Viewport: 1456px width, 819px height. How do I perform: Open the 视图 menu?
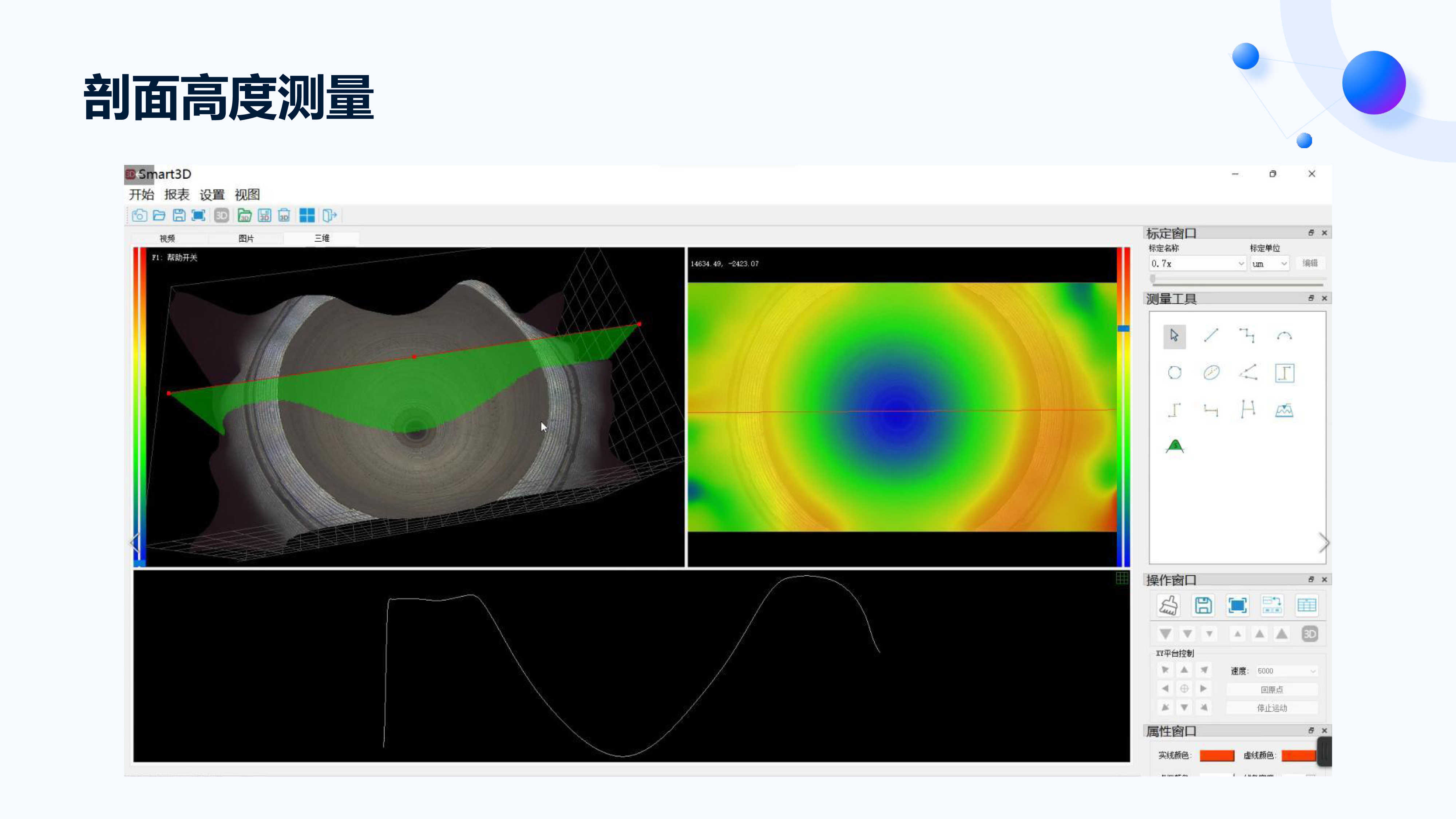tap(247, 194)
